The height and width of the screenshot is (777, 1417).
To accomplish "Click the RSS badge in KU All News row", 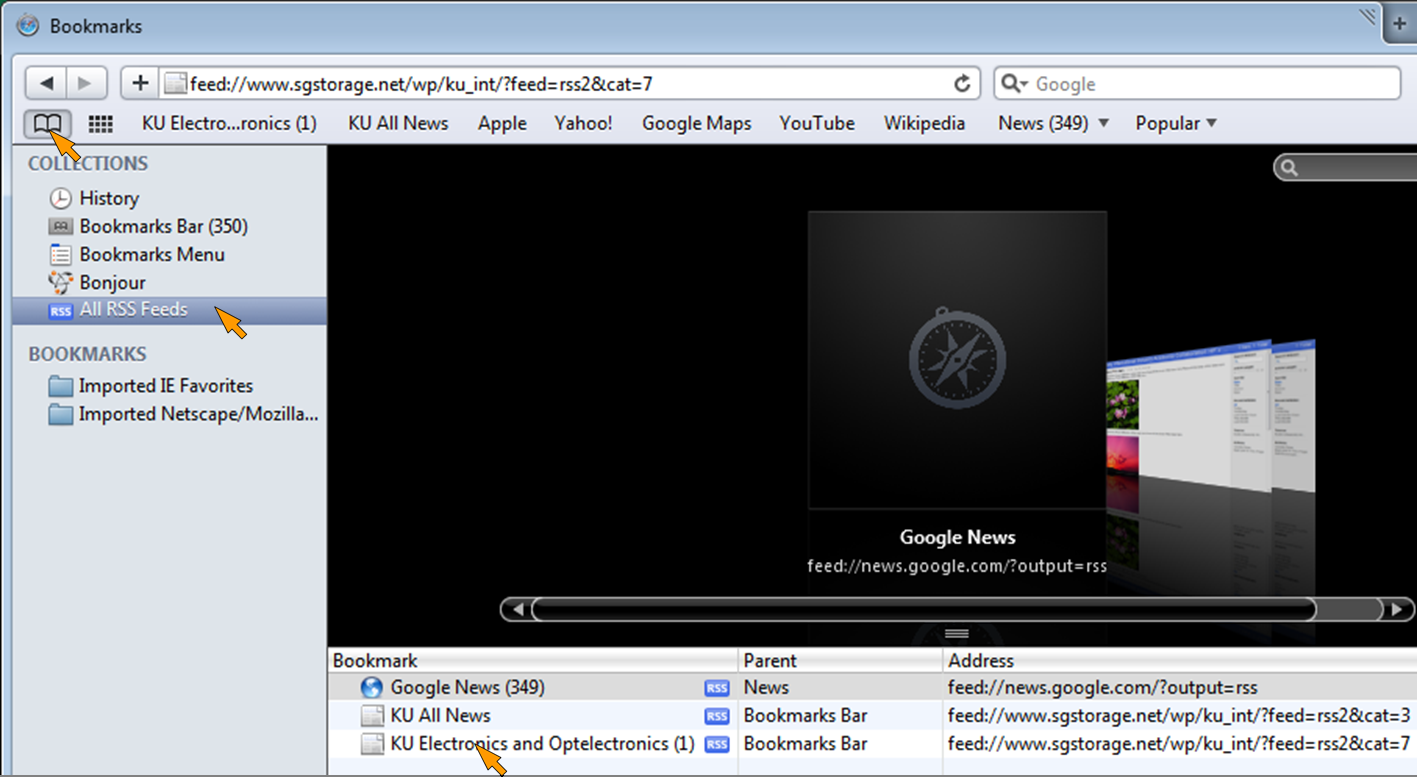I will point(717,716).
